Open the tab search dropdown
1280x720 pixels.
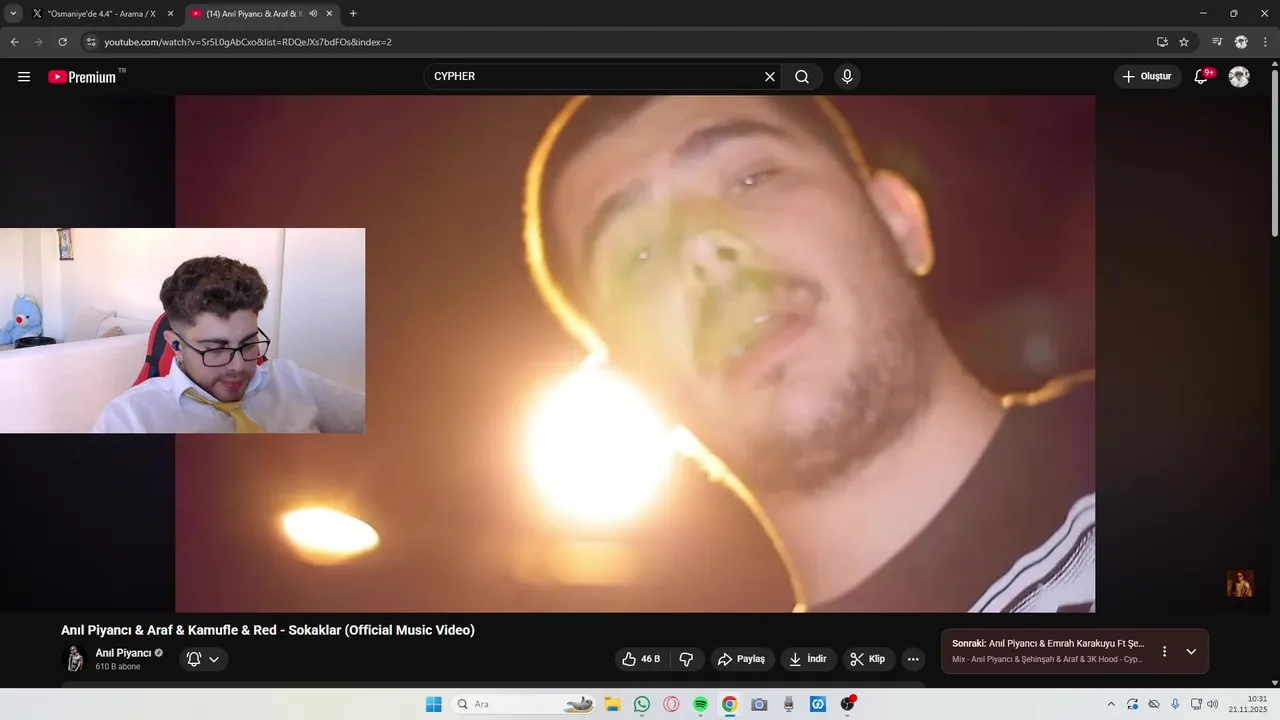click(x=13, y=14)
